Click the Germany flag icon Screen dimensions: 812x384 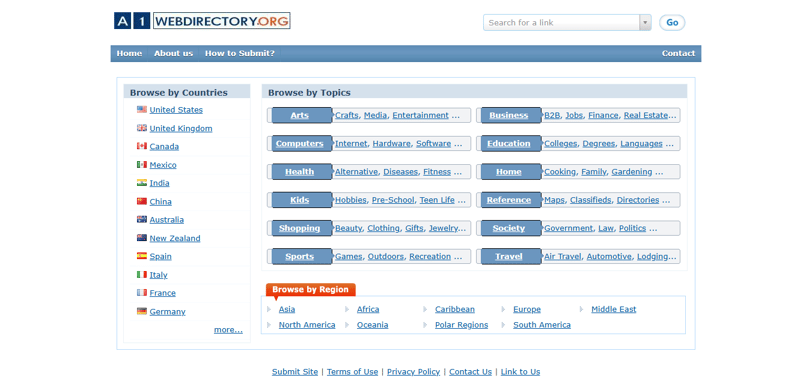tap(142, 312)
